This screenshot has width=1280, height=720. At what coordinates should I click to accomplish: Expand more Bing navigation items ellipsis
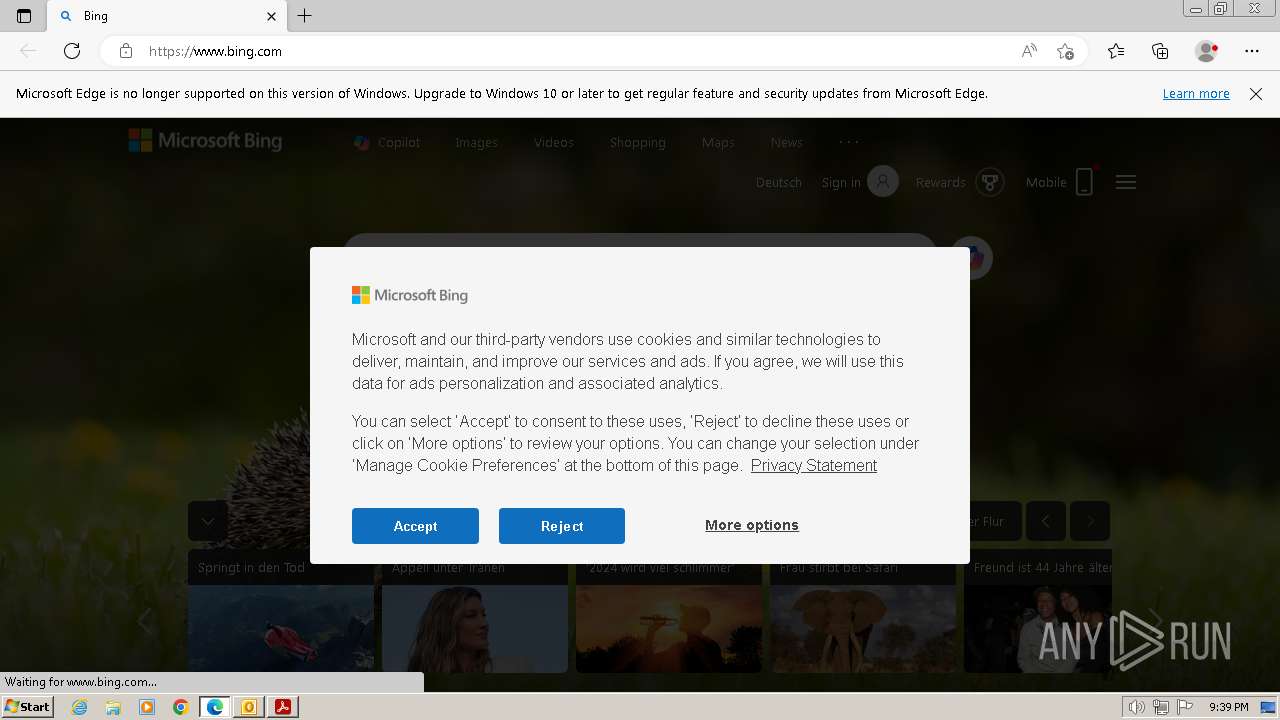pos(849,142)
